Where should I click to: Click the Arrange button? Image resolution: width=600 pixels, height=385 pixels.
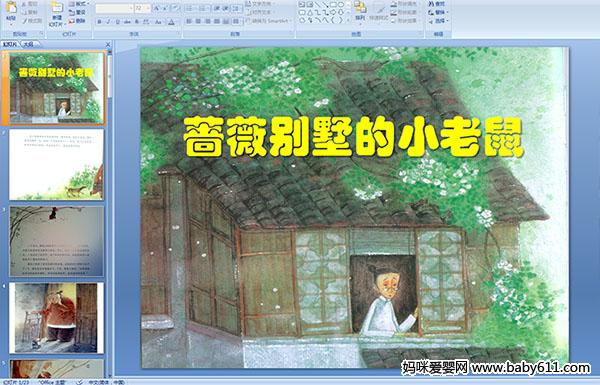[360, 13]
